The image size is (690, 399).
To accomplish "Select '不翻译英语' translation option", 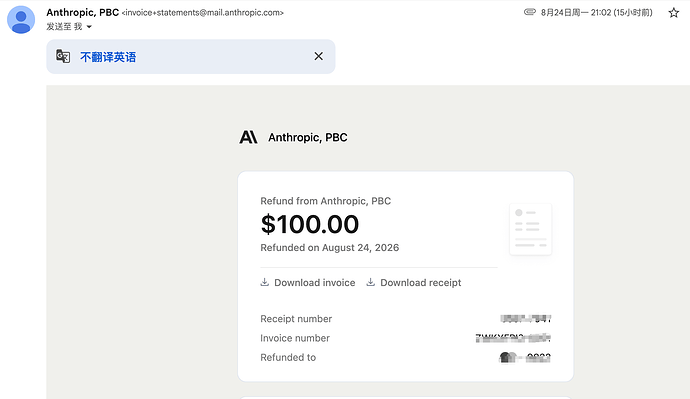I will point(108,57).
